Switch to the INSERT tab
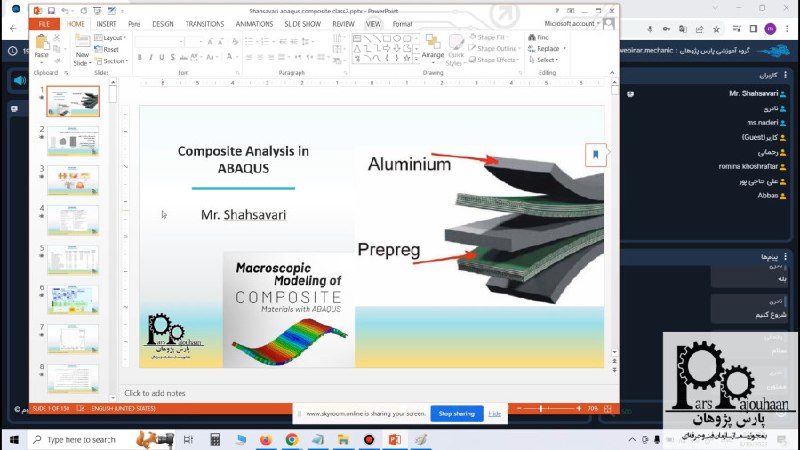 tap(106, 24)
